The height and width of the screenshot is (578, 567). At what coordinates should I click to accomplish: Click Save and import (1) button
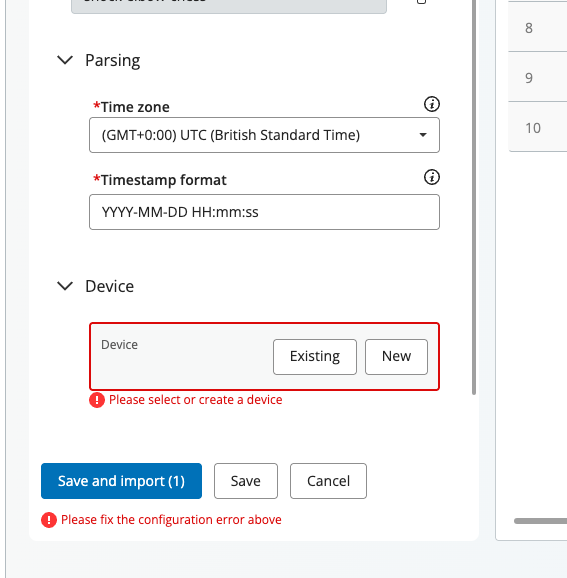[121, 481]
